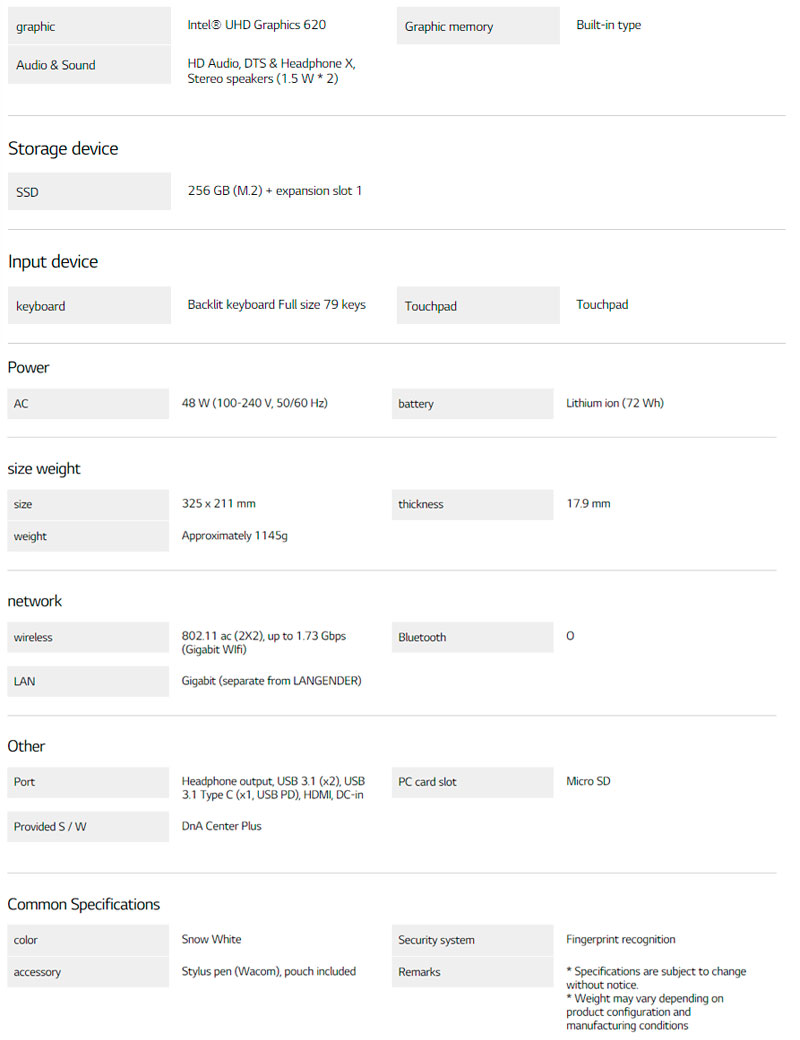The height and width of the screenshot is (1040, 800).
Task: Select the "Lithium ion (72 Wh)" value
Action: (615, 403)
